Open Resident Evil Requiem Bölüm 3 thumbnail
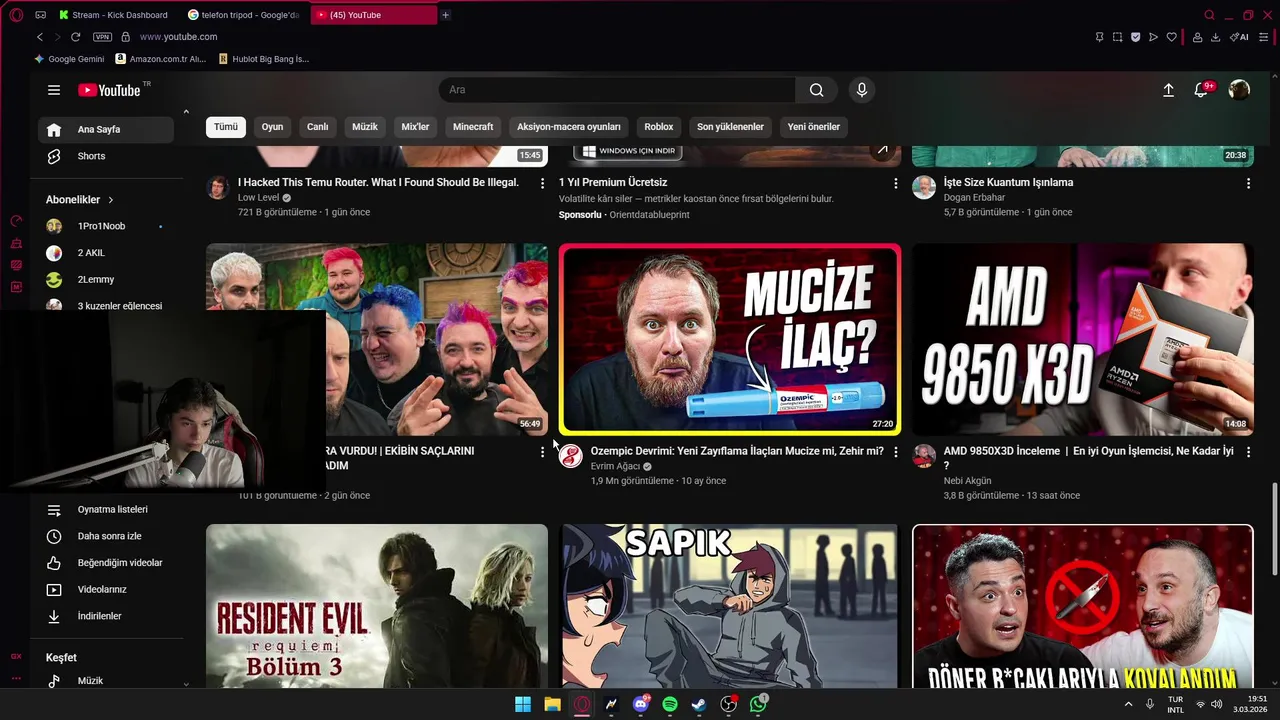 click(x=377, y=606)
